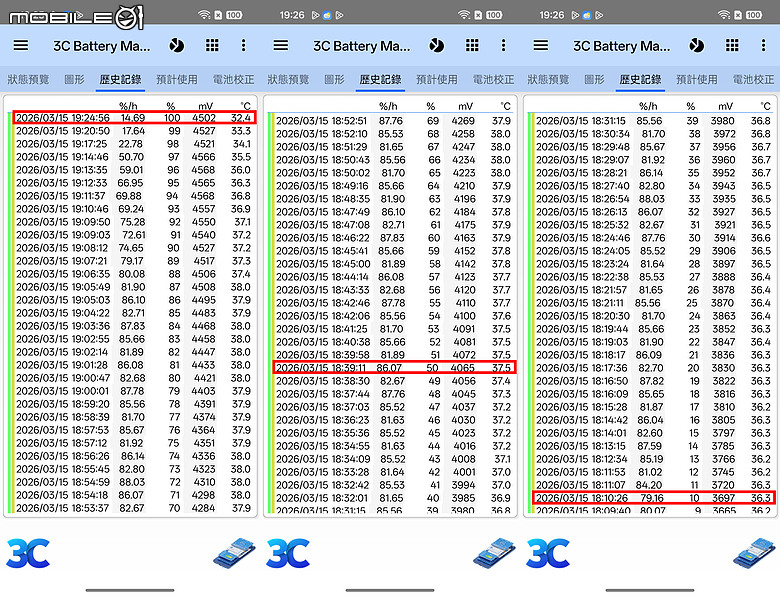Image resolution: width=780 pixels, height=597 pixels.
Task: Open the grid apps icon in right screenshot
Action: coord(732,46)
